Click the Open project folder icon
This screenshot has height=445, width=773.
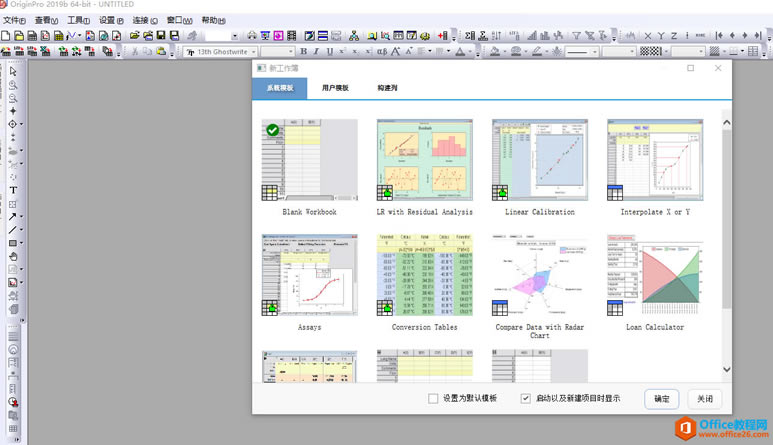point(134,35)
